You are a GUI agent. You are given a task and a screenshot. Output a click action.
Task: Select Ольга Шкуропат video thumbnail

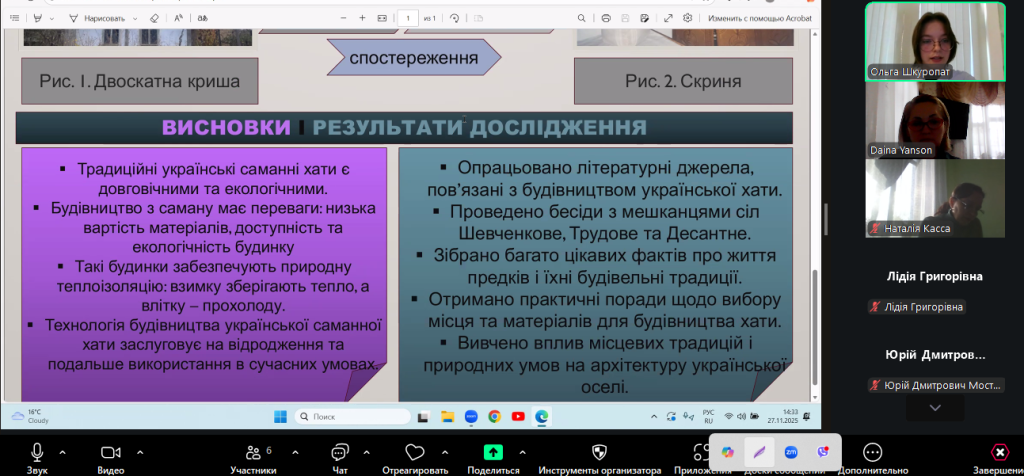[934, 42]
